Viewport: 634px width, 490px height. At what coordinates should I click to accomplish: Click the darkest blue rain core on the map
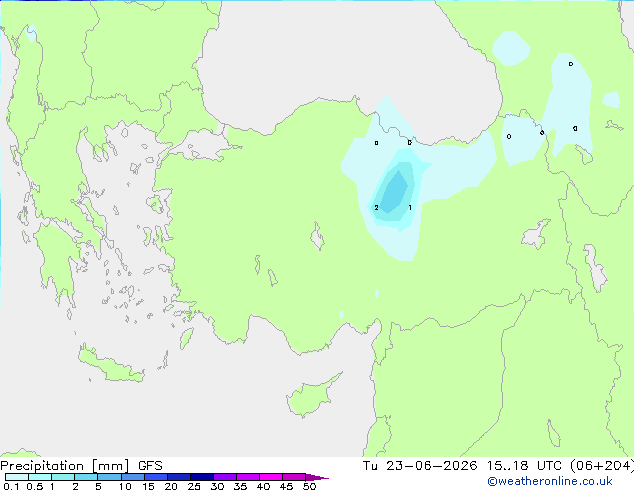394,192
